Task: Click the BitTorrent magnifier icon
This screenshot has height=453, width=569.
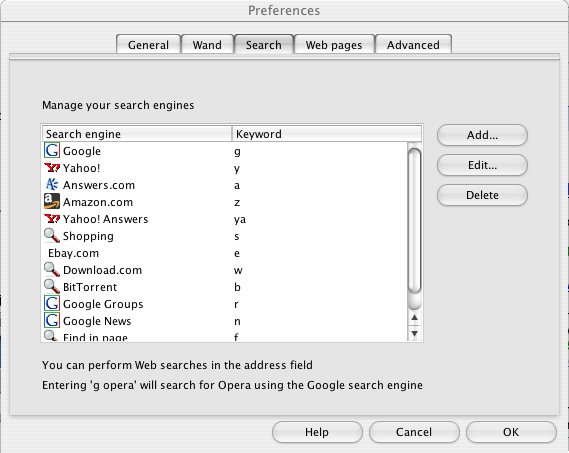Action: pos(52,286)
